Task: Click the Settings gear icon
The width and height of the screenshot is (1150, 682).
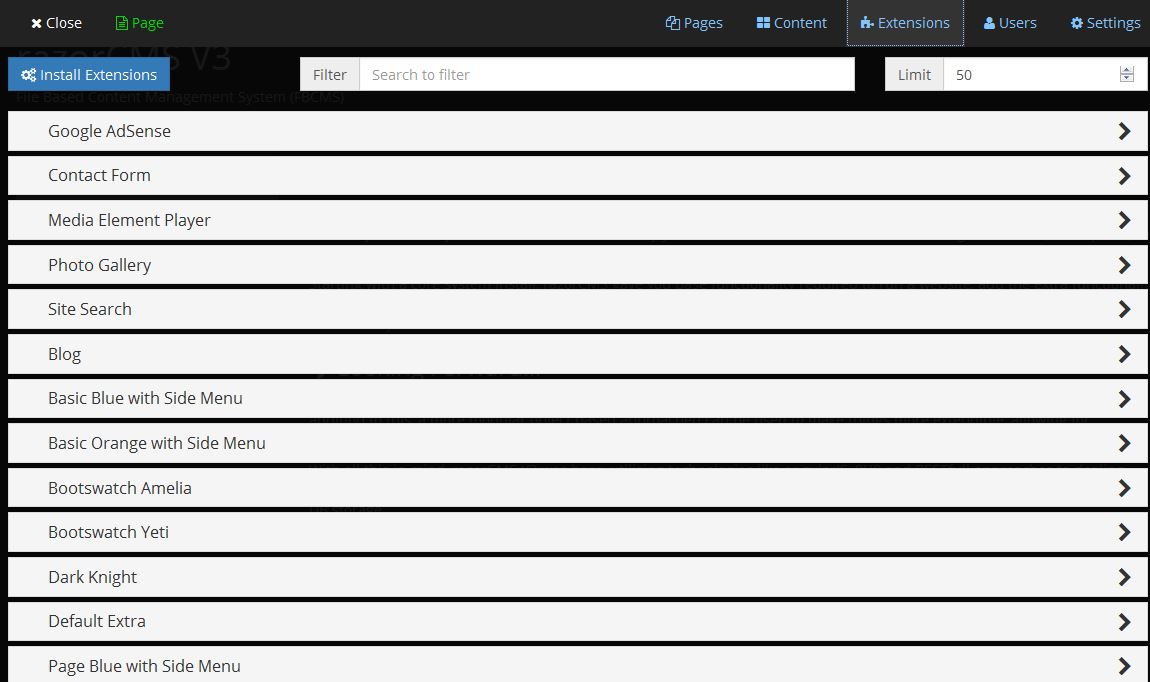Action: pos(1077,23)
